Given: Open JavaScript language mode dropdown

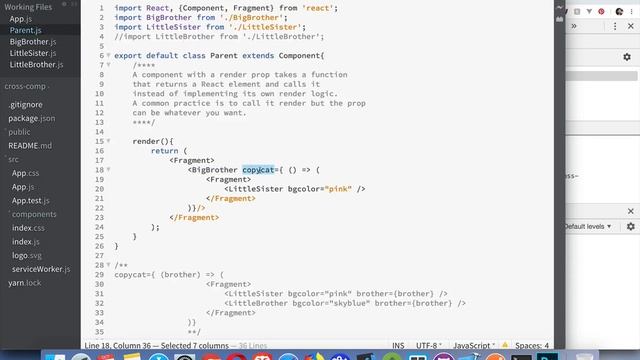Looking at the screenshot, I should point(474,345).
